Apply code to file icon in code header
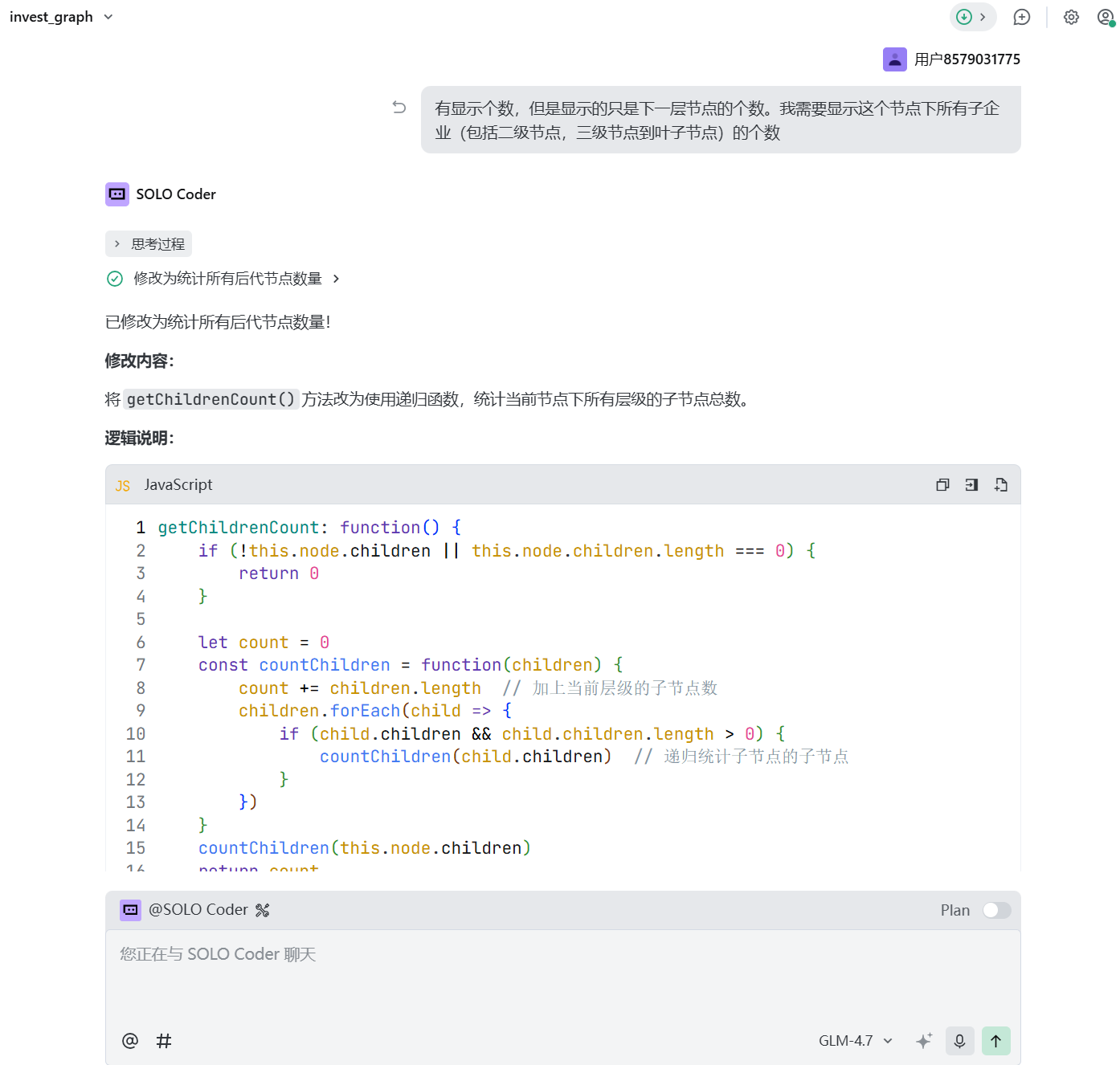 coord(1000,485)
